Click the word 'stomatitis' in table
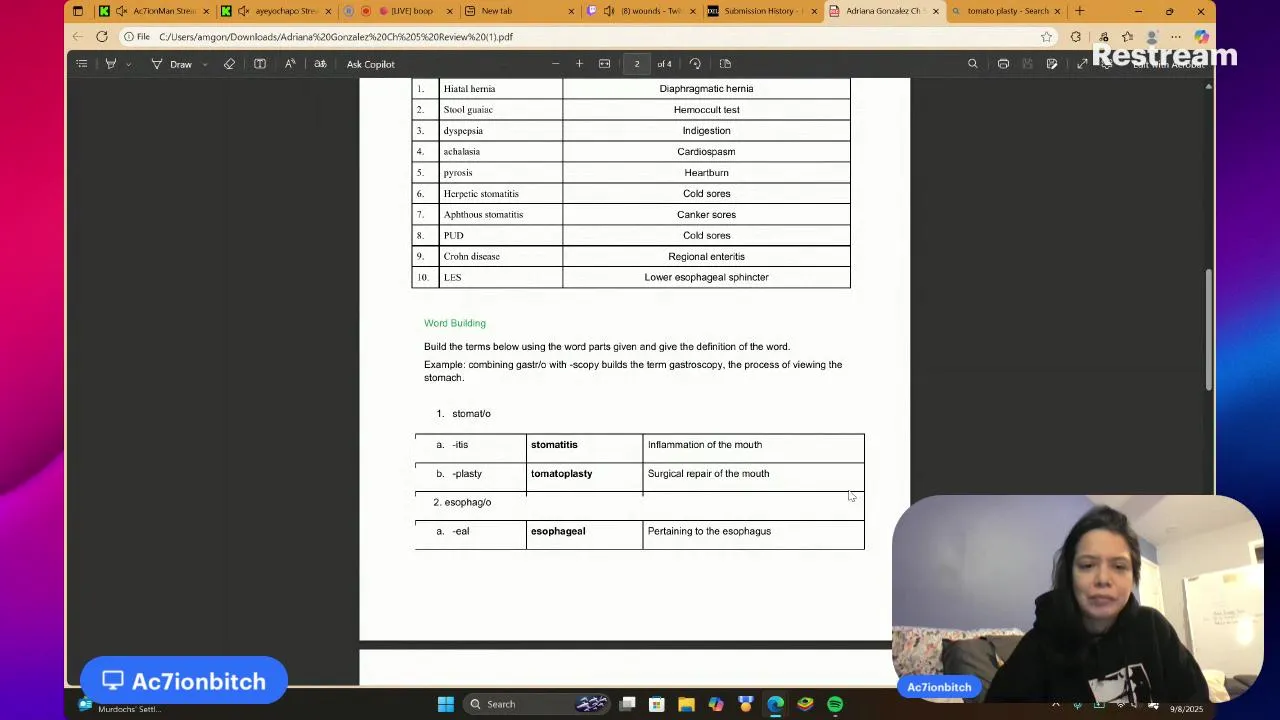The width and height of the screenshot is (1280, 720). [x=554, y=445]
